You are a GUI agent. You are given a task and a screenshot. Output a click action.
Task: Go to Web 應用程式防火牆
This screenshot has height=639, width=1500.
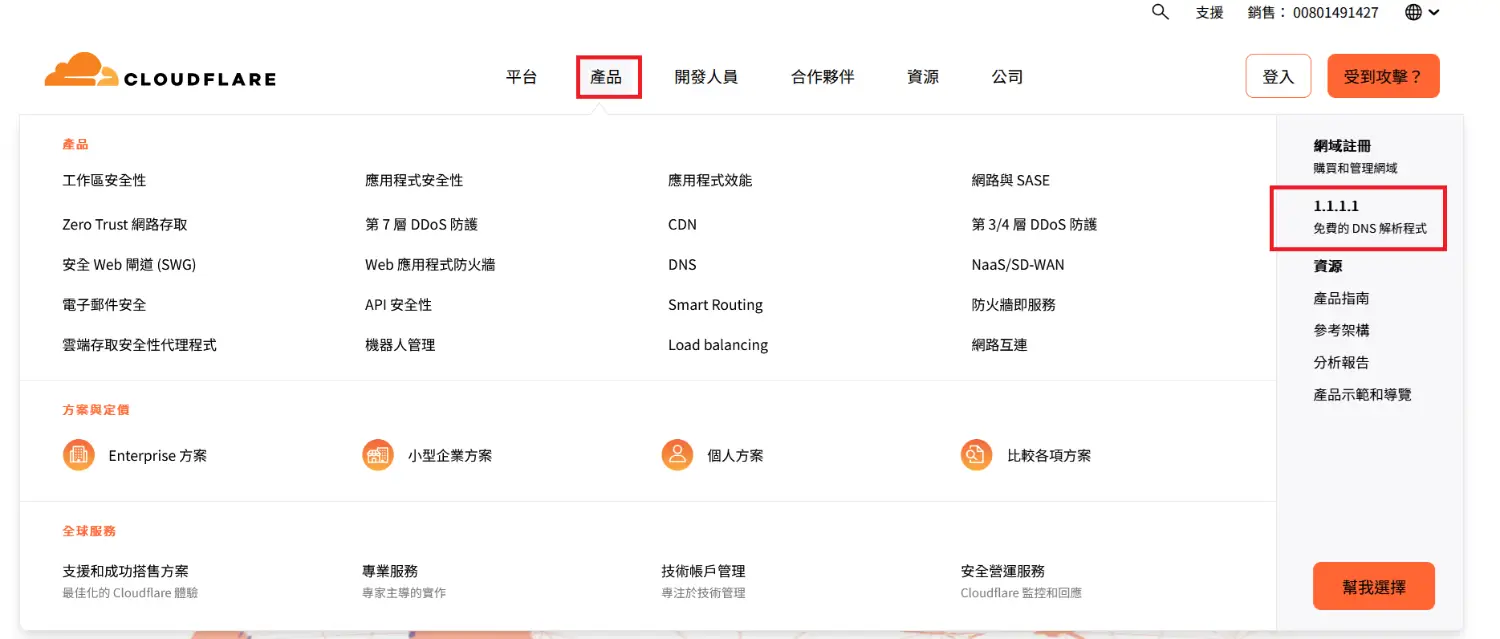[x=430, y=265]
